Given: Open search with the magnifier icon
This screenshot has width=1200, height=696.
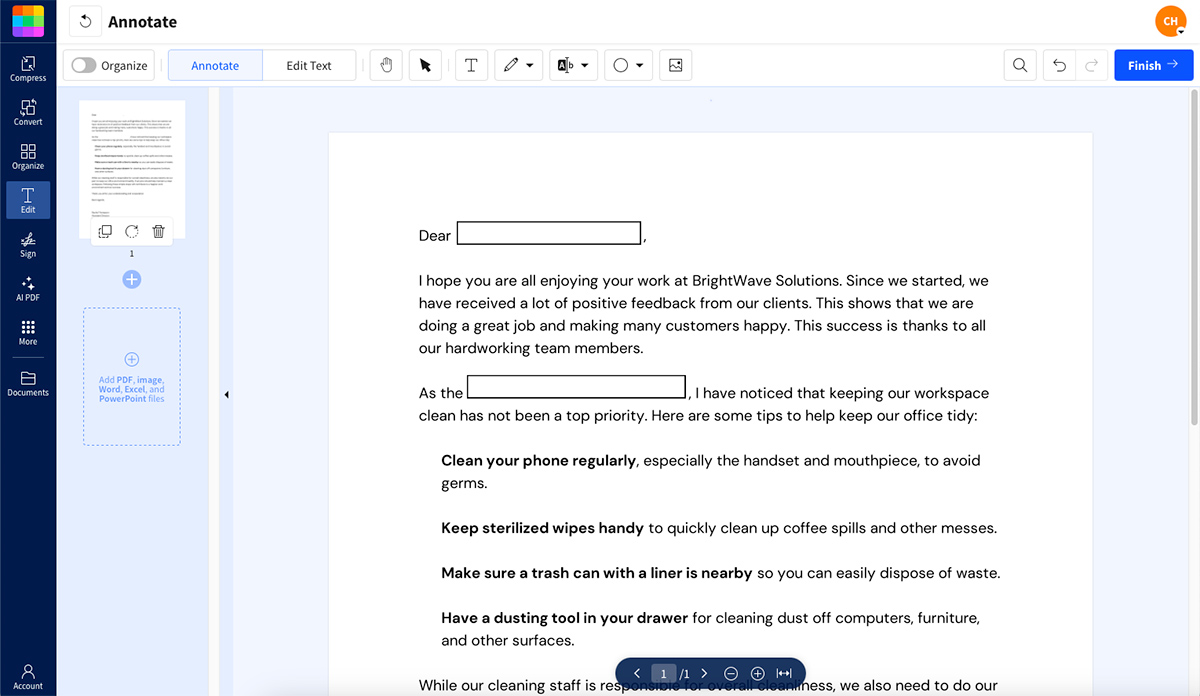Looking at the screenshot, I should pyautogui.click(x=1019, y=64).
